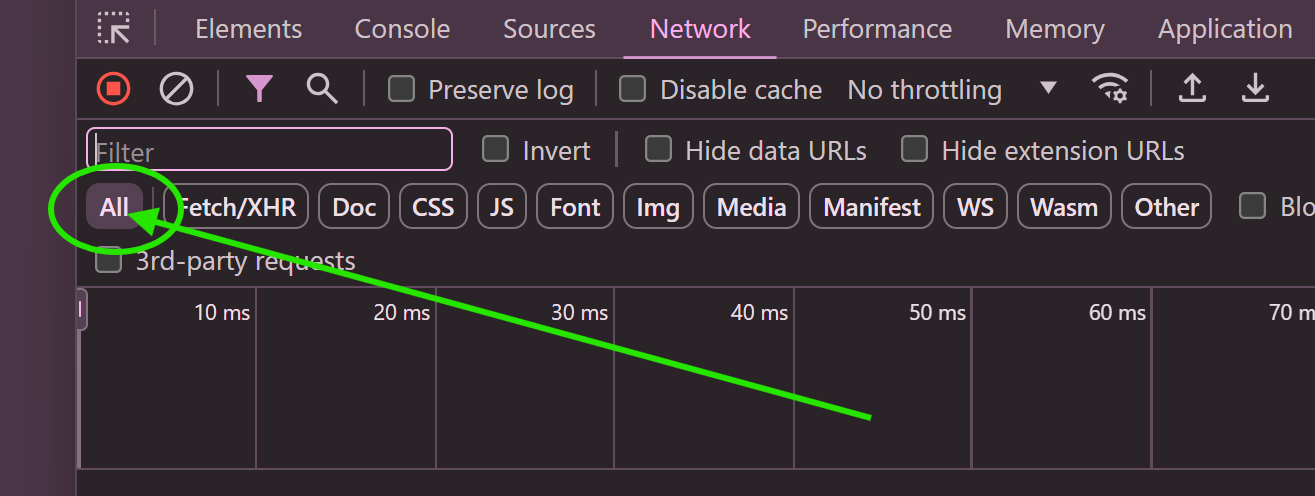Open the No throttling dropdown
This screenshot has height=496, width=1315.
click(x=951, y=89)
